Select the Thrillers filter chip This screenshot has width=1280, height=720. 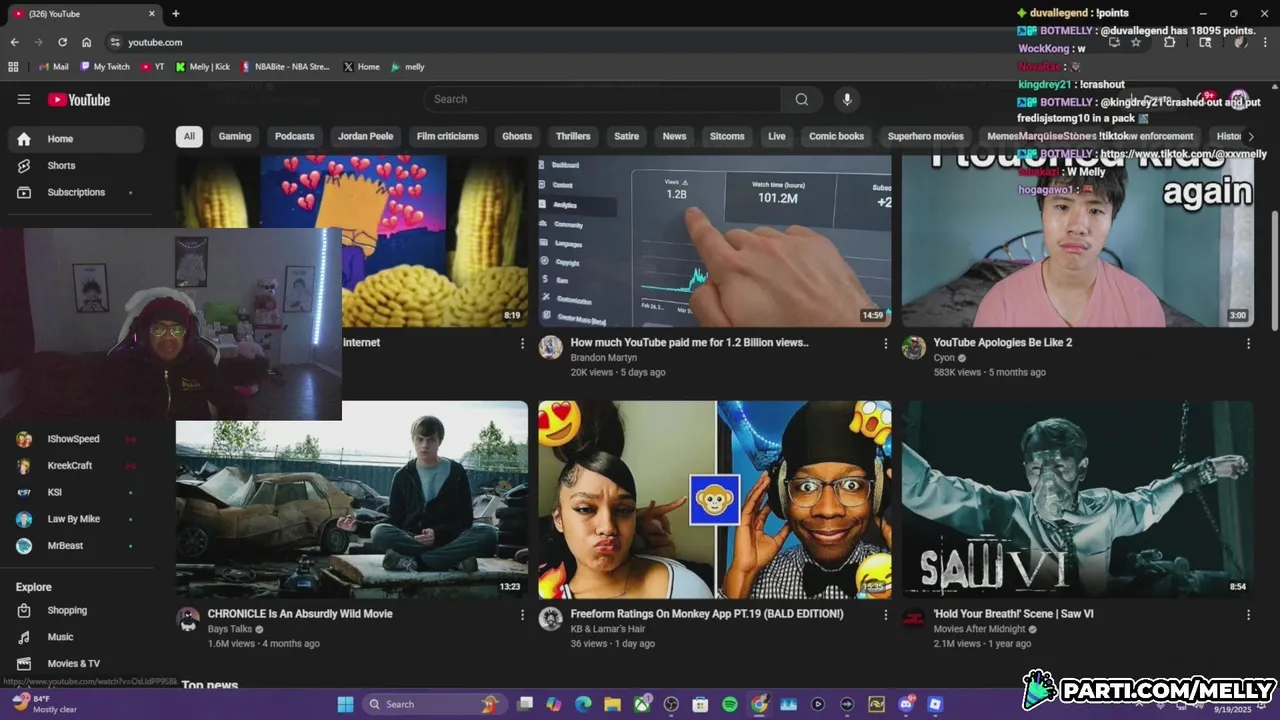tap(573, 136)
